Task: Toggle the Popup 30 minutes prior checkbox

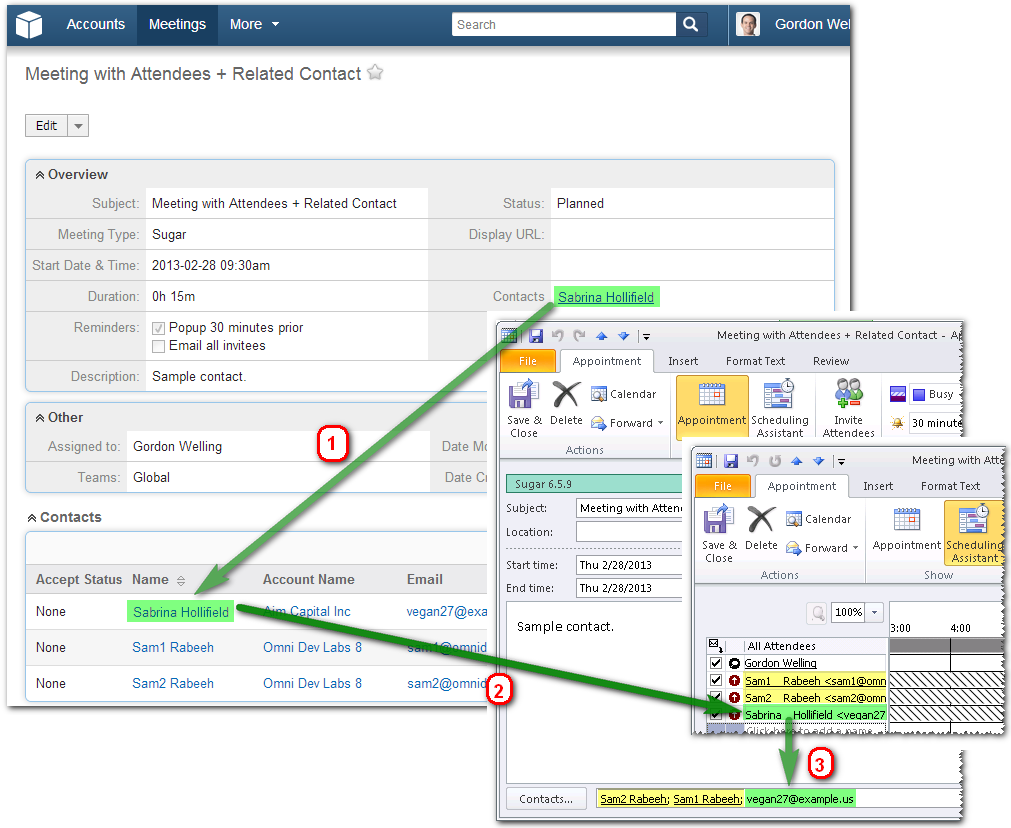Action: point(159,328)
